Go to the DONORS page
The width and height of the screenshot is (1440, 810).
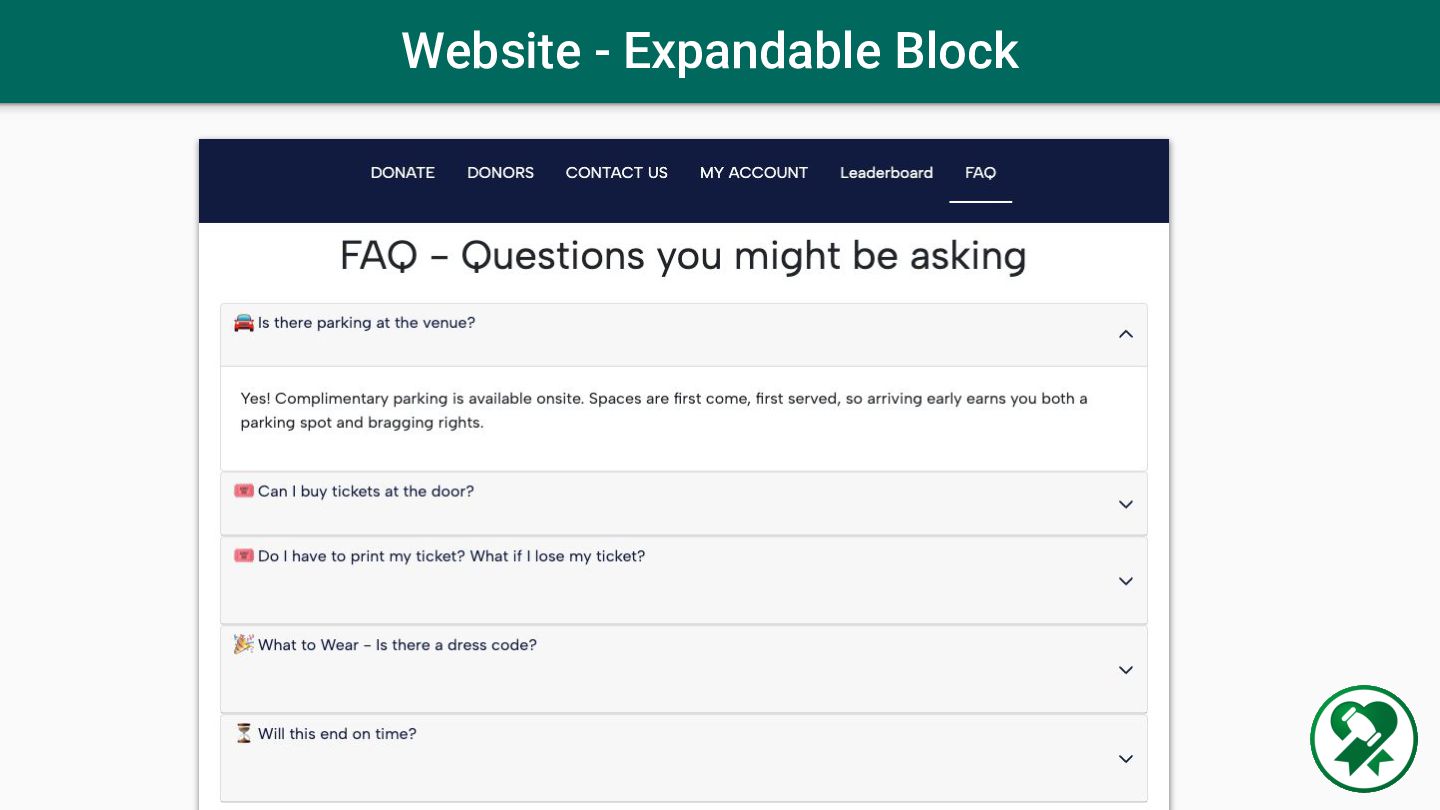(501, 173)
